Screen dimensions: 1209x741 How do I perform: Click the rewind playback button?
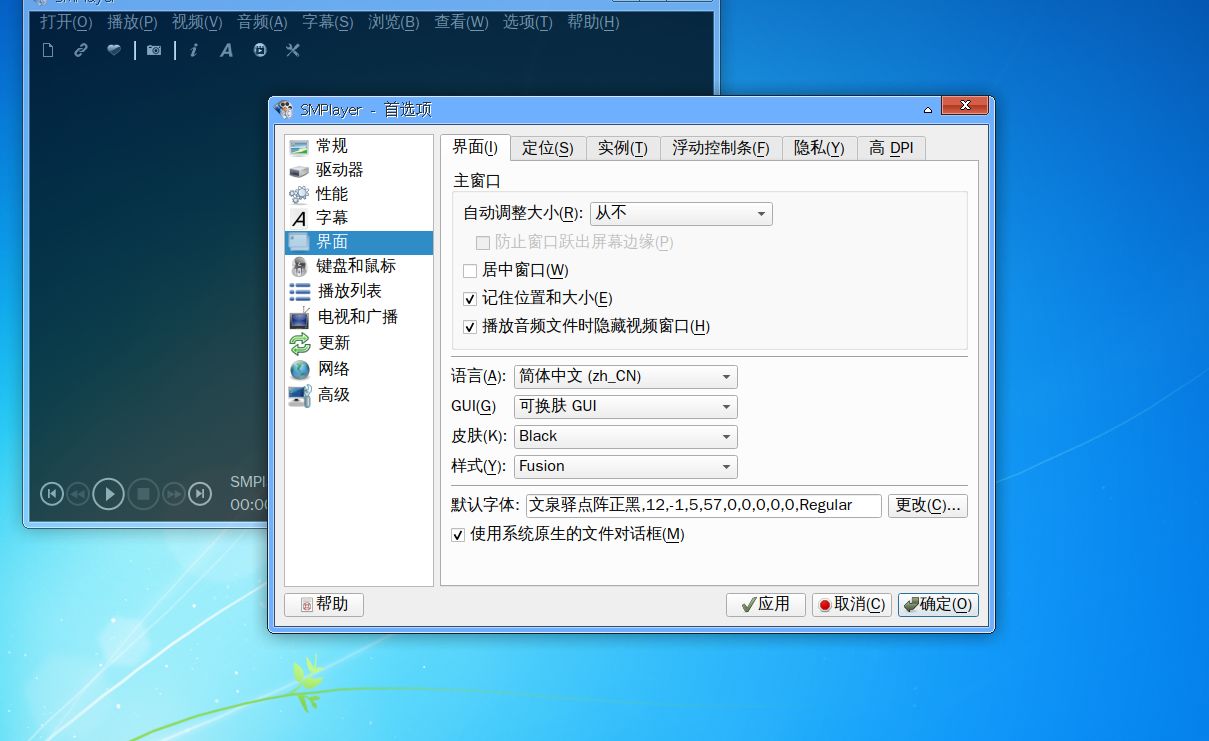(78, 494)
